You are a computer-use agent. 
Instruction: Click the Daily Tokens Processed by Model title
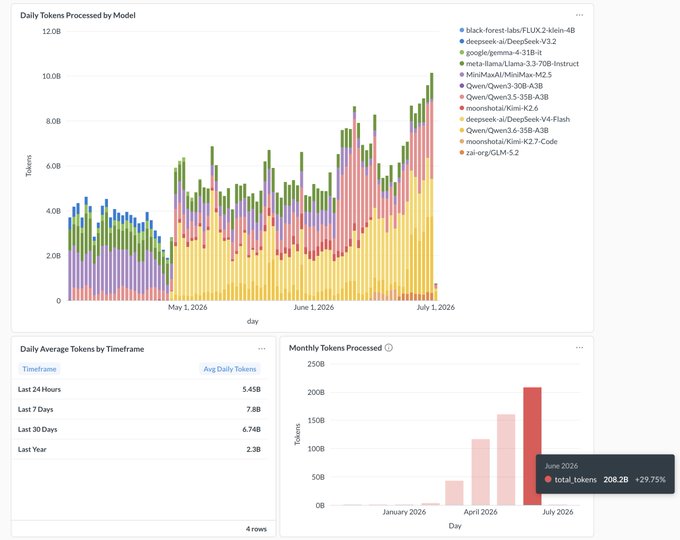pyautogui.click(x=78, y=15)
